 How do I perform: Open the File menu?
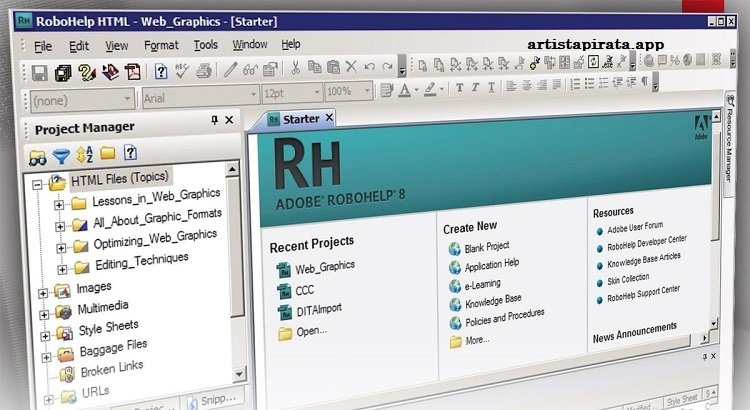pos(43,46)
